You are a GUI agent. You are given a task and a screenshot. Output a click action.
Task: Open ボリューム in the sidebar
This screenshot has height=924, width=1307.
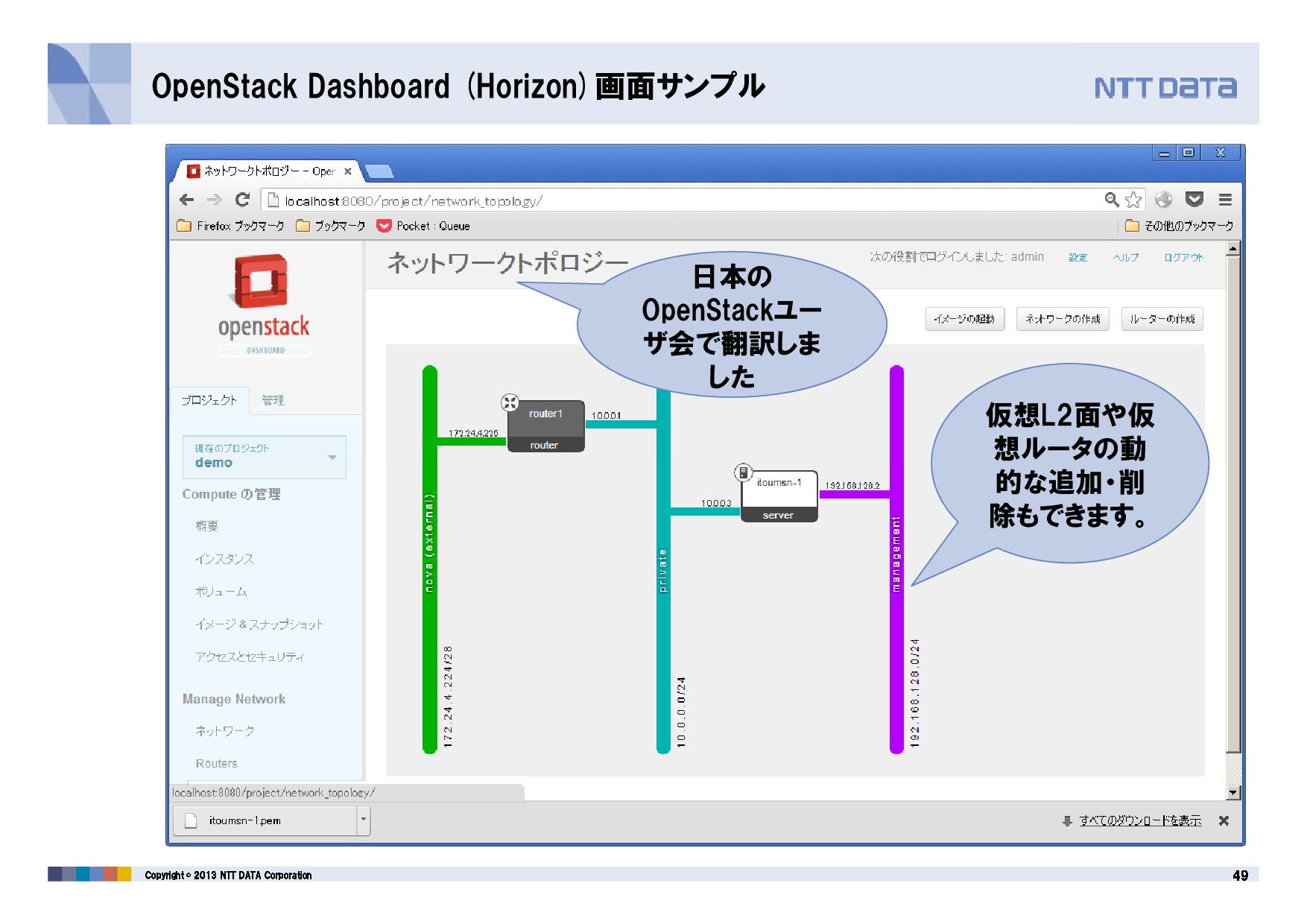pyautogui.click(x=221, y=592)
